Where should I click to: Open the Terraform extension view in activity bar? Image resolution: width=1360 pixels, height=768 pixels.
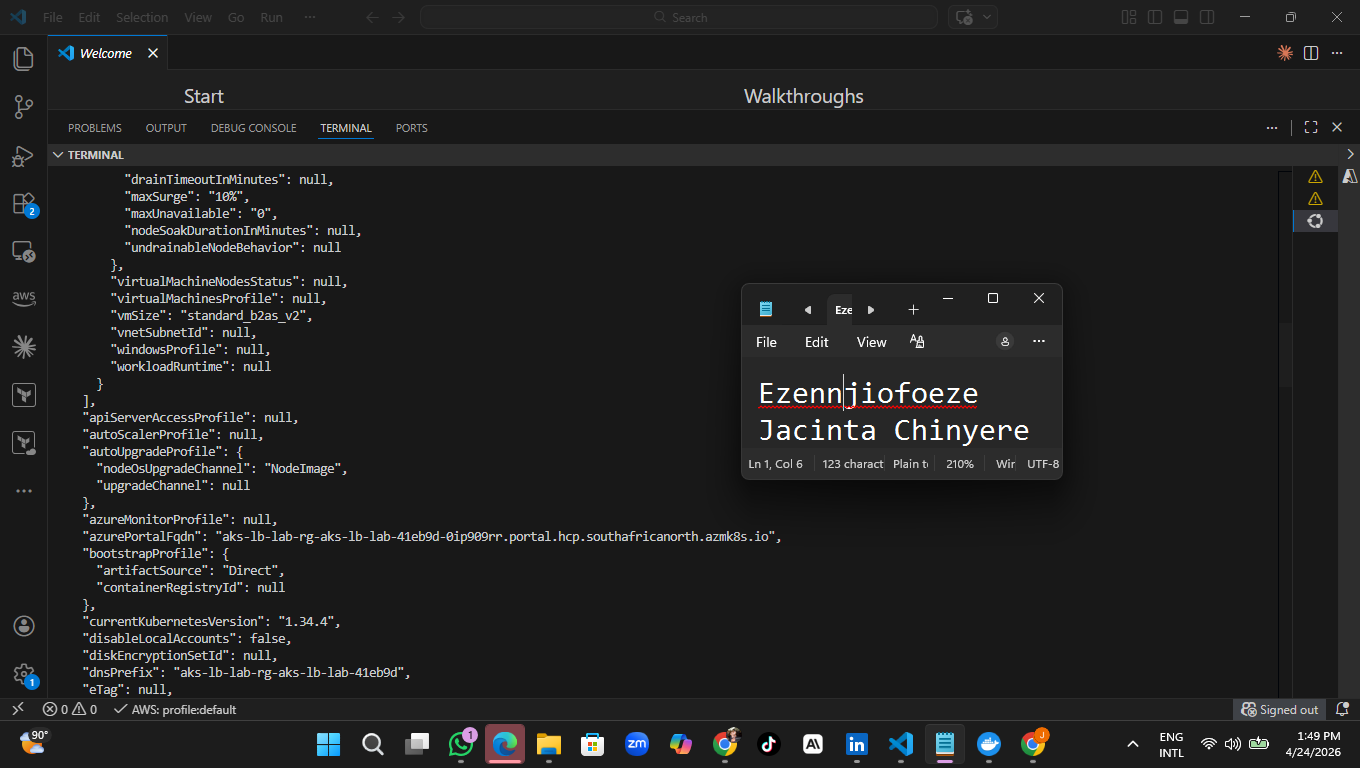coord(24,395)
